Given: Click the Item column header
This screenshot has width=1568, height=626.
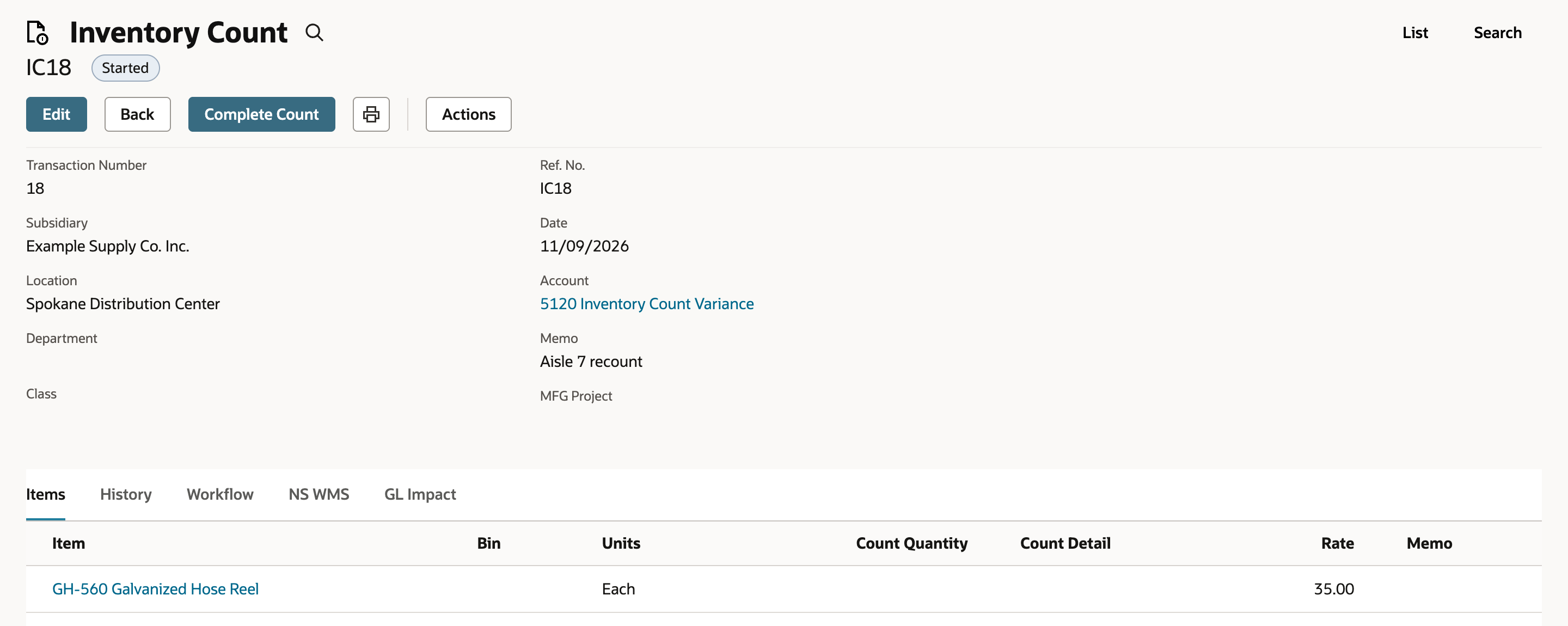Looking at the screenshot, I should tap(68, 543).
